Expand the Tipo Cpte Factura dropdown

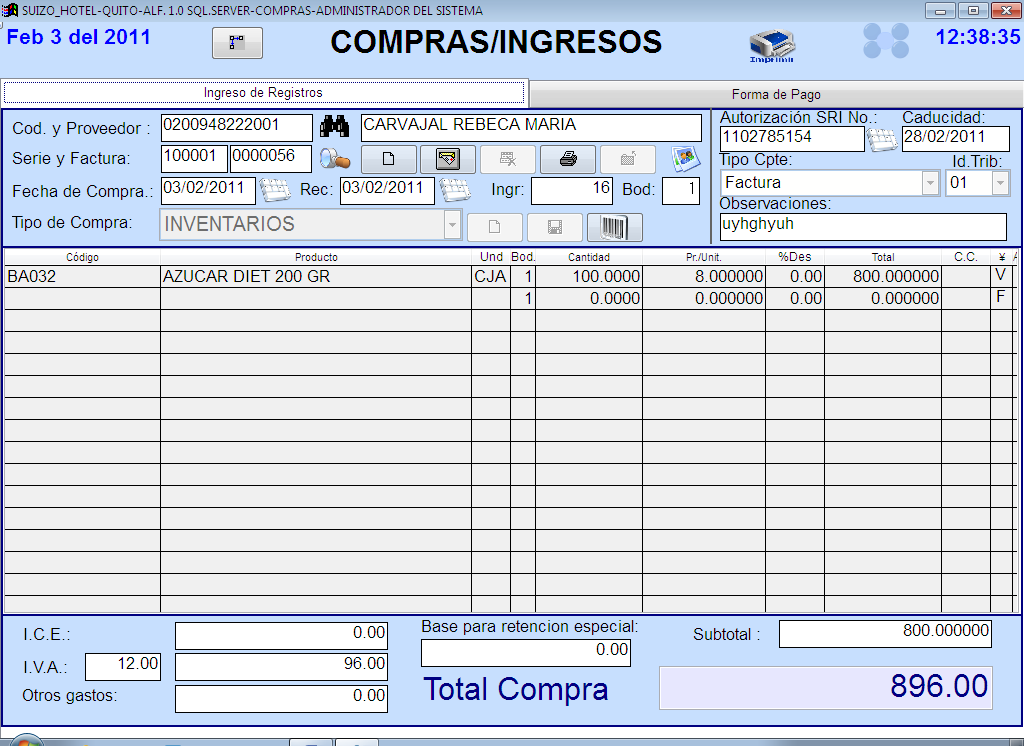pos(930,183)
